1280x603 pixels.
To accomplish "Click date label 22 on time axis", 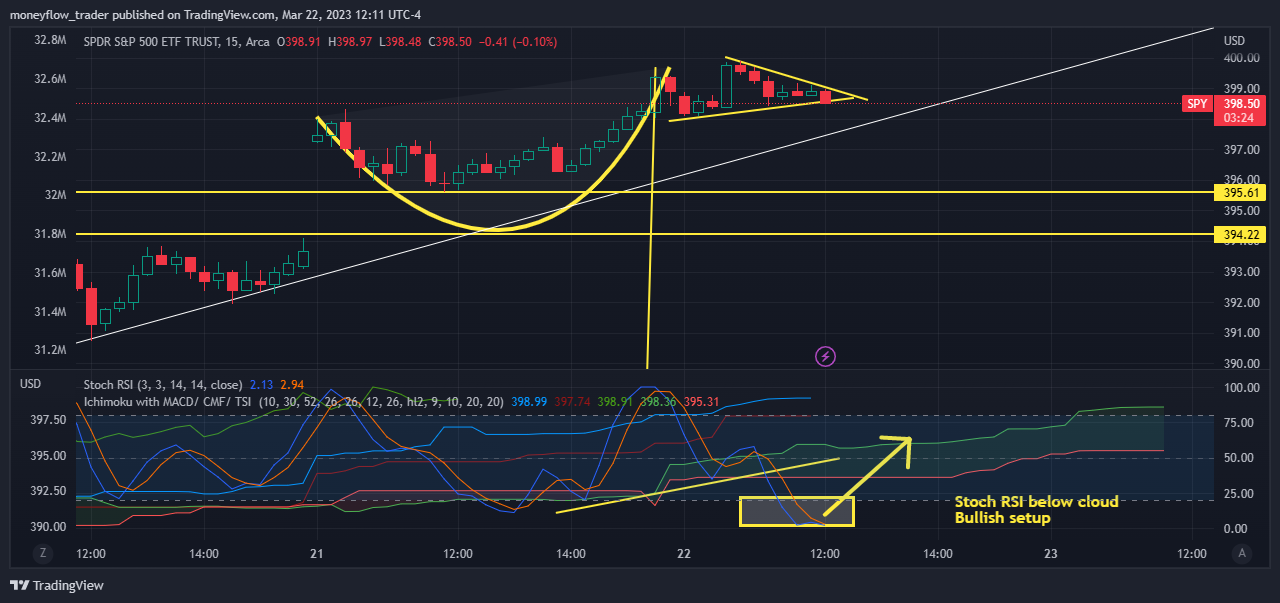I will pyautogui.click(x=684, y=552).
